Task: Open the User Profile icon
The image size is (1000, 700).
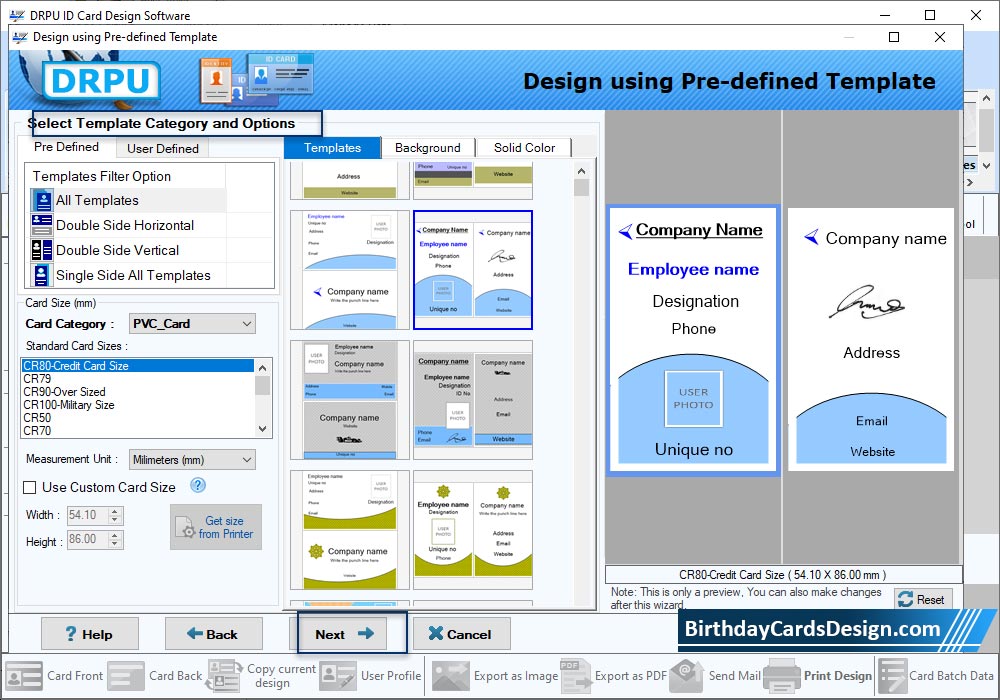Action: (337, 676)
